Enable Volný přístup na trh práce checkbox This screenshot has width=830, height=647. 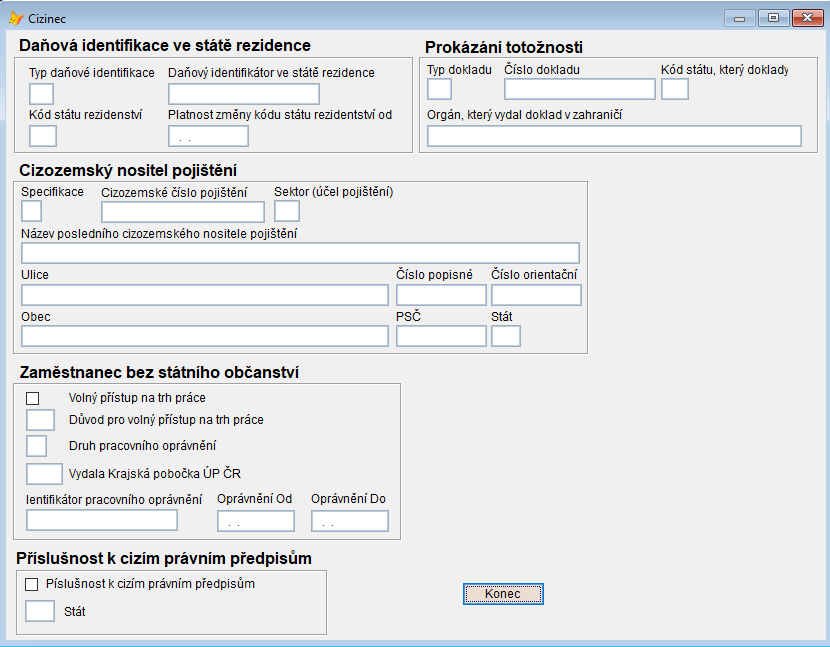pos(33,398)
